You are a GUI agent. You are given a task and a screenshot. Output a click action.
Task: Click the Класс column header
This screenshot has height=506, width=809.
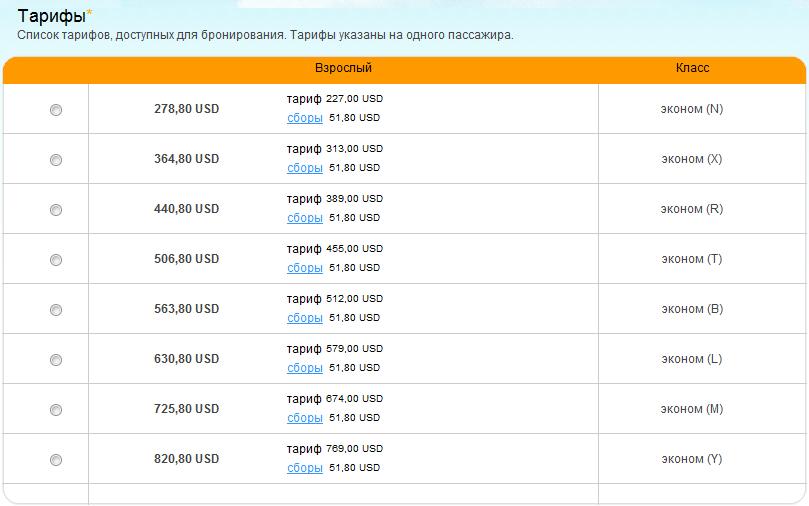click(692, 68)
